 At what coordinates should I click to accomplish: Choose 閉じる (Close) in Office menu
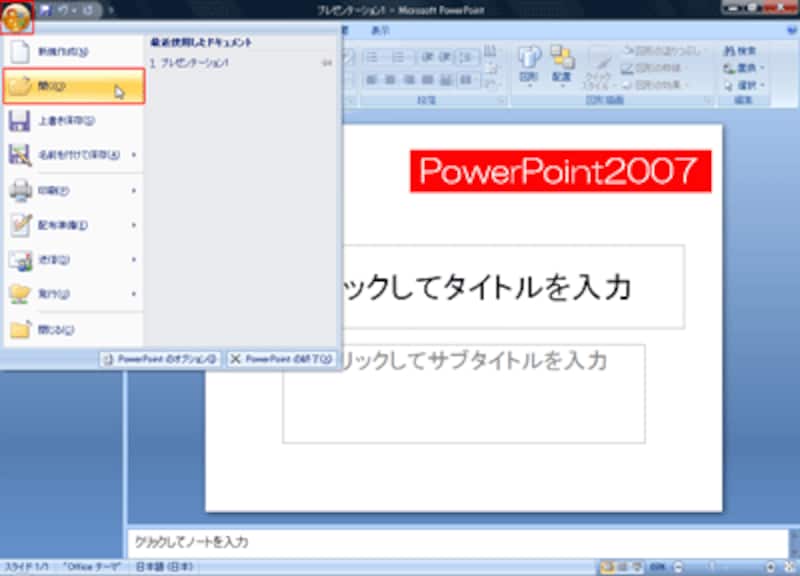coord(73,330)
